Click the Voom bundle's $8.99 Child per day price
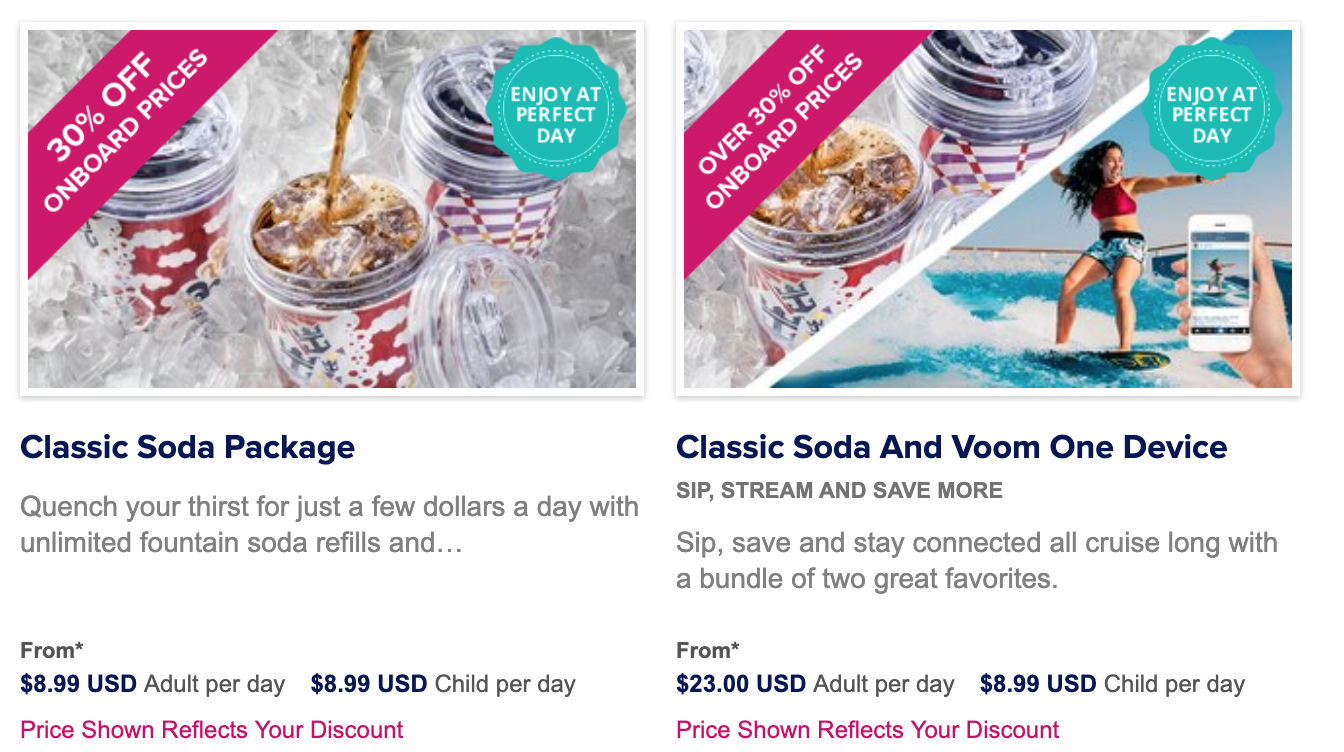 [1112, 685]
